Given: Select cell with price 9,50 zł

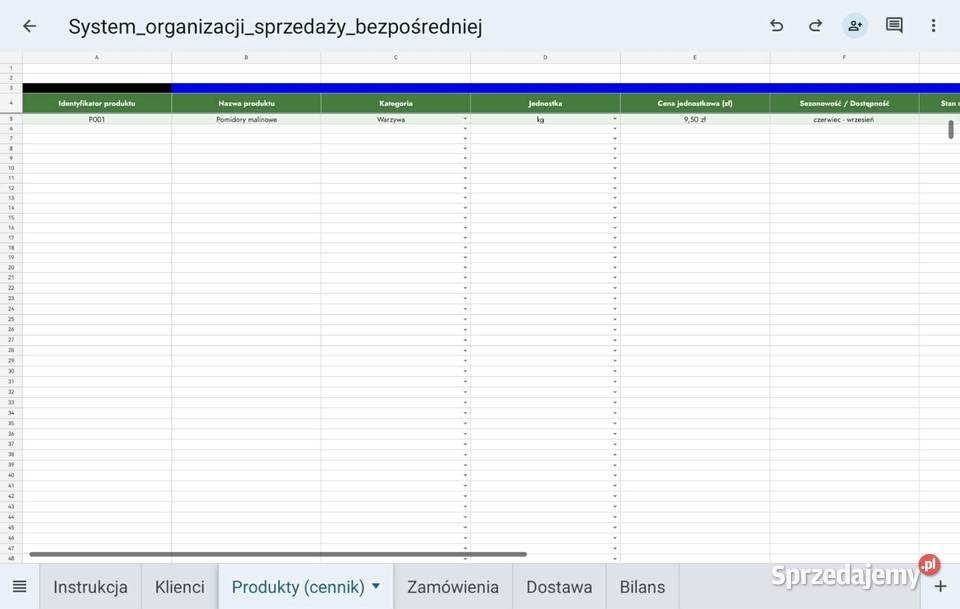Looking at the screenshot, I should [695, 119].
